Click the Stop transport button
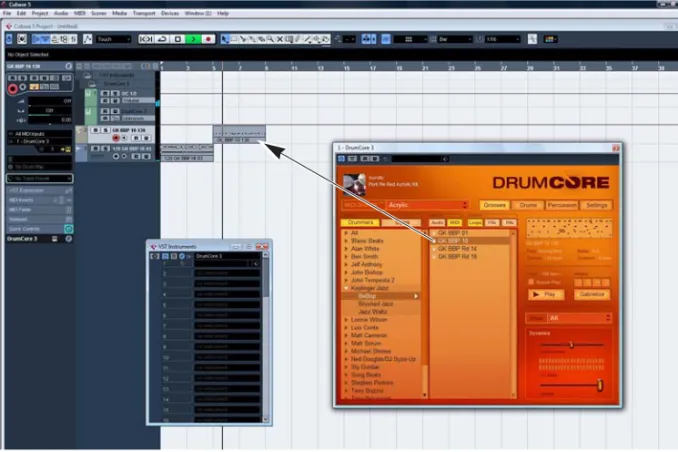 pos(178,39)
